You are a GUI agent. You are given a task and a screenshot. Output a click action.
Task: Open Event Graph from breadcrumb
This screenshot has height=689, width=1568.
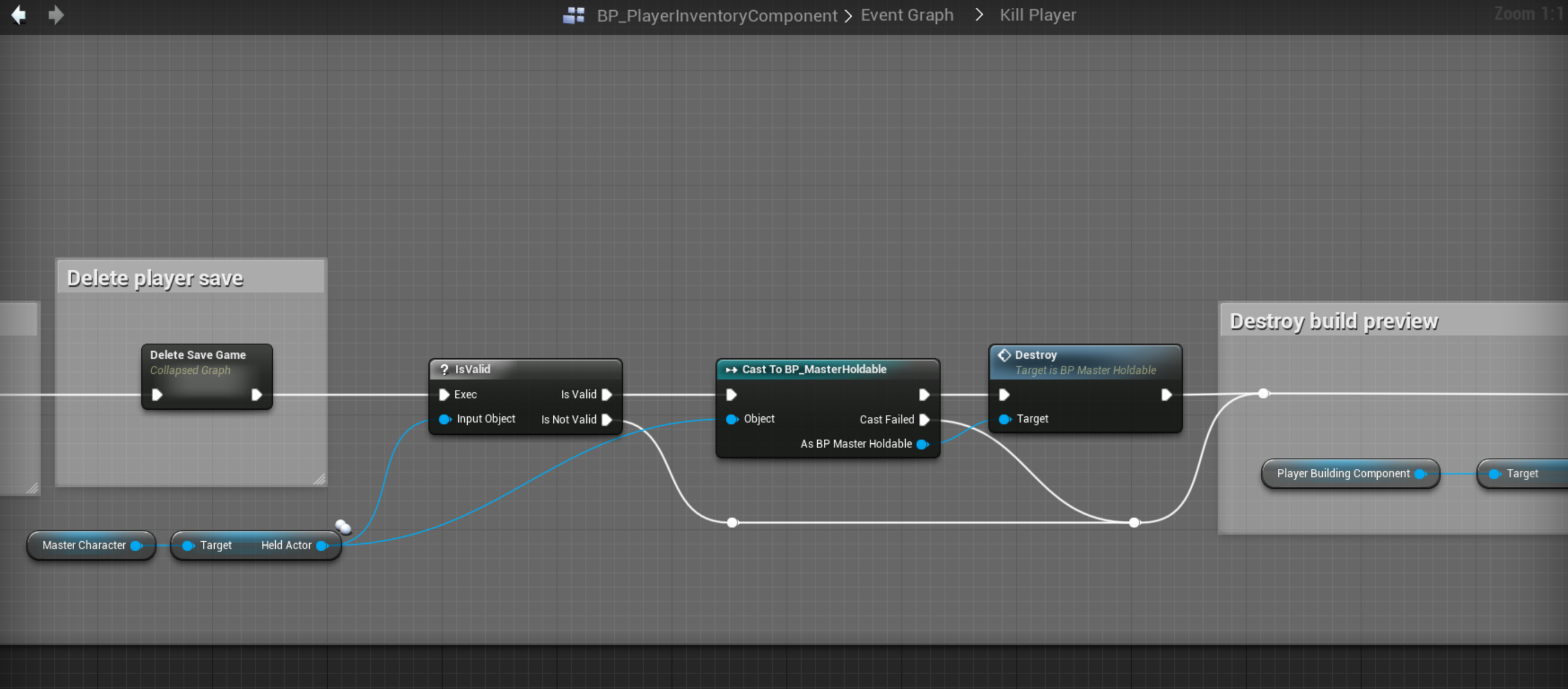(906, 15)
